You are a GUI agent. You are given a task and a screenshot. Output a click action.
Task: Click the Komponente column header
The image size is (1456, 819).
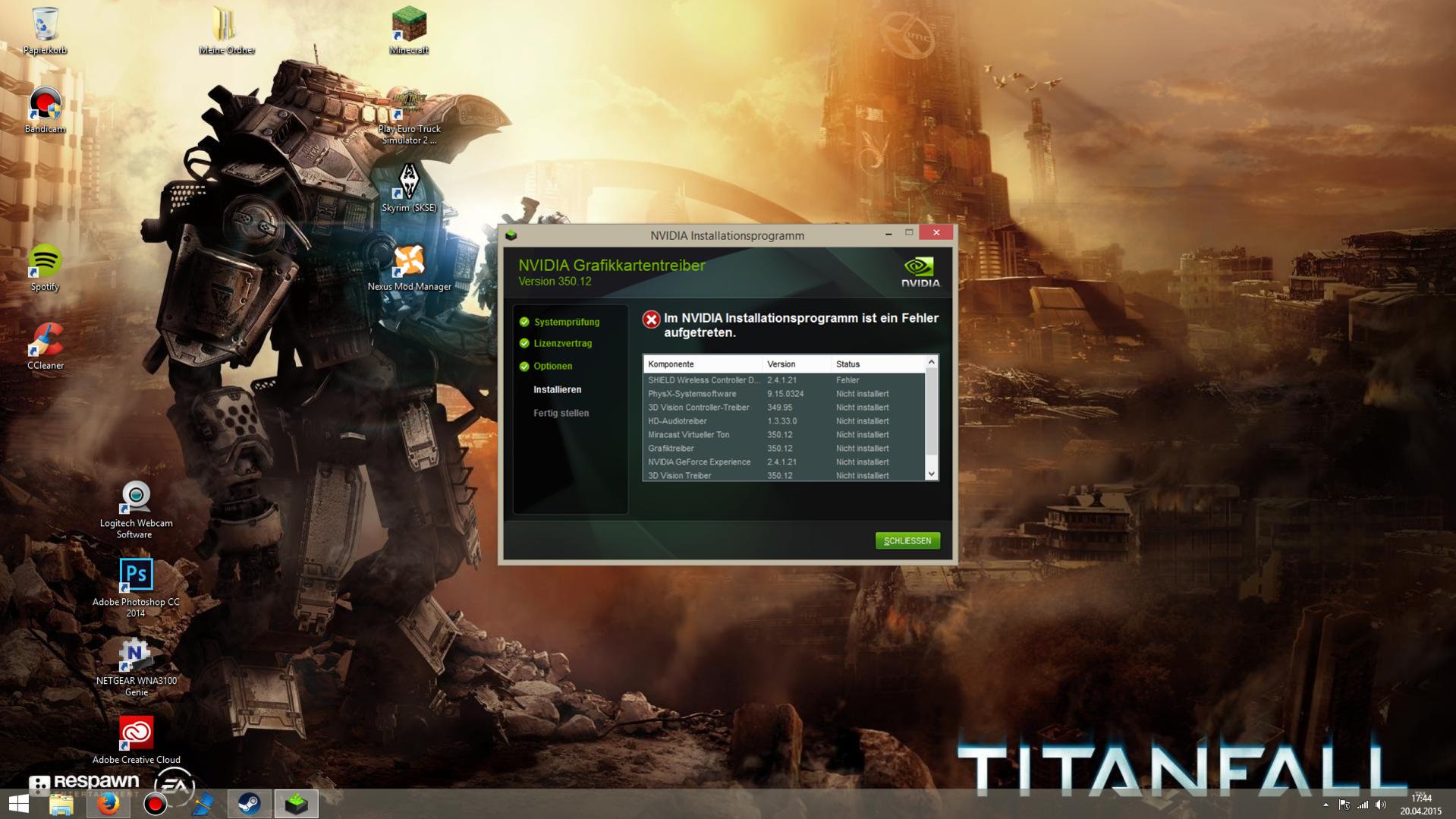click(x=703, y=364)
